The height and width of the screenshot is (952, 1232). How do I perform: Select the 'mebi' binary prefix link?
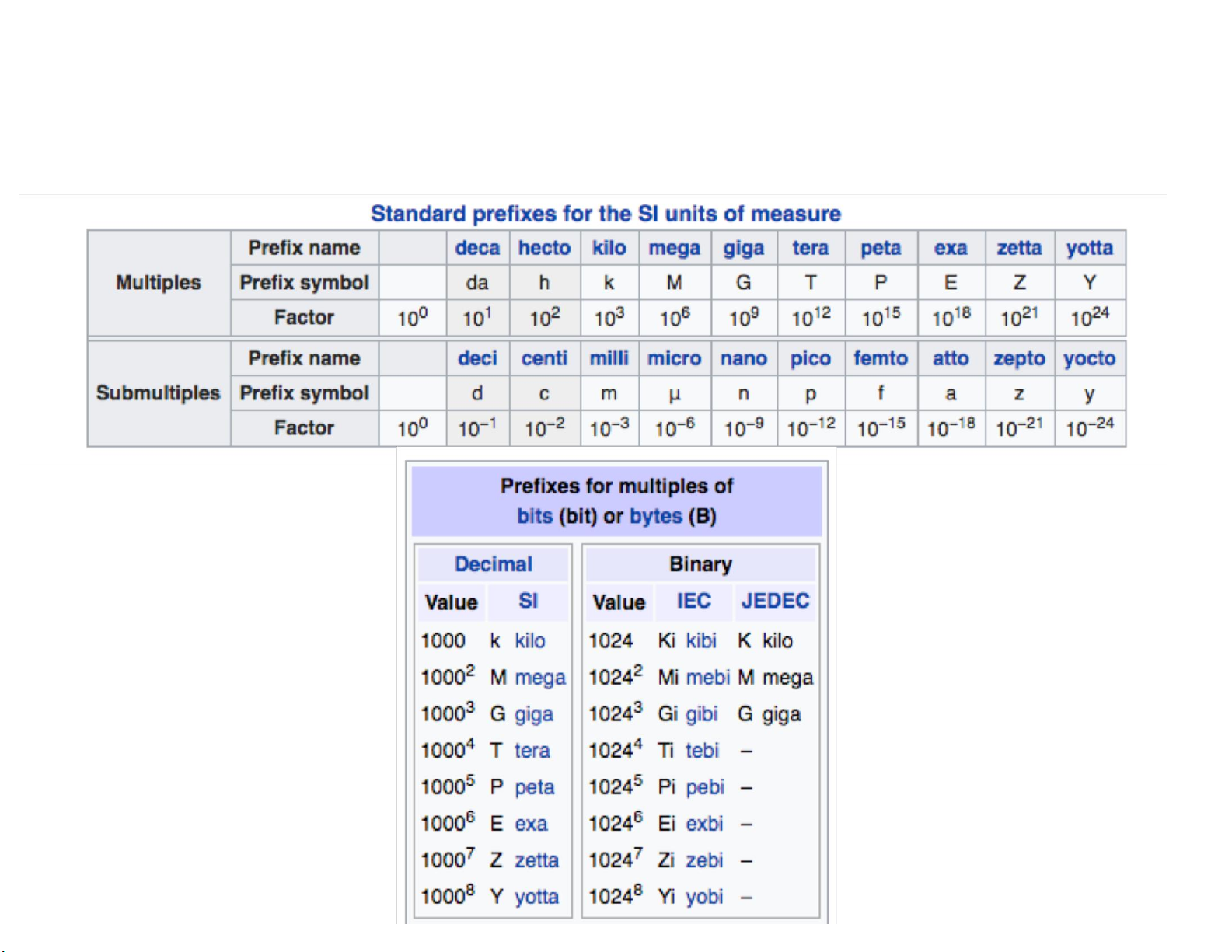(707, 678)
